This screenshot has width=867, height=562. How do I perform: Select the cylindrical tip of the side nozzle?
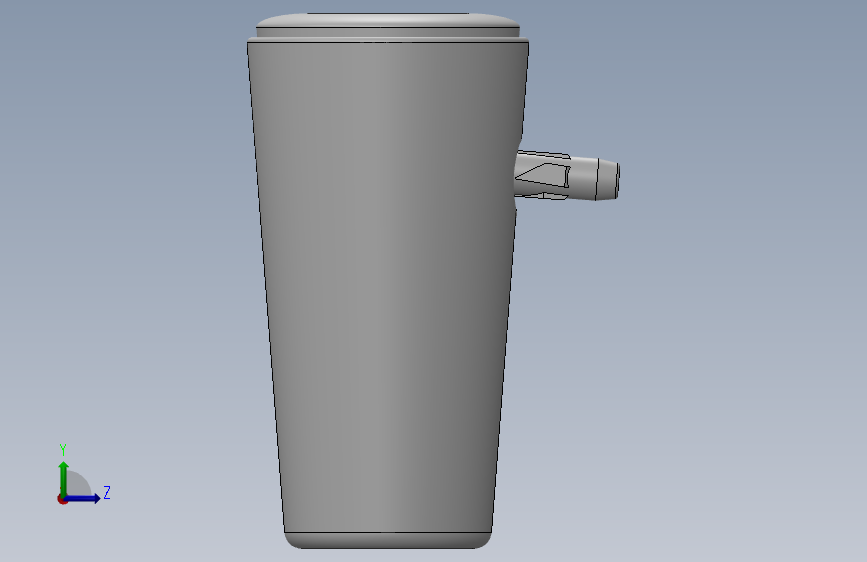click(608, 179)
